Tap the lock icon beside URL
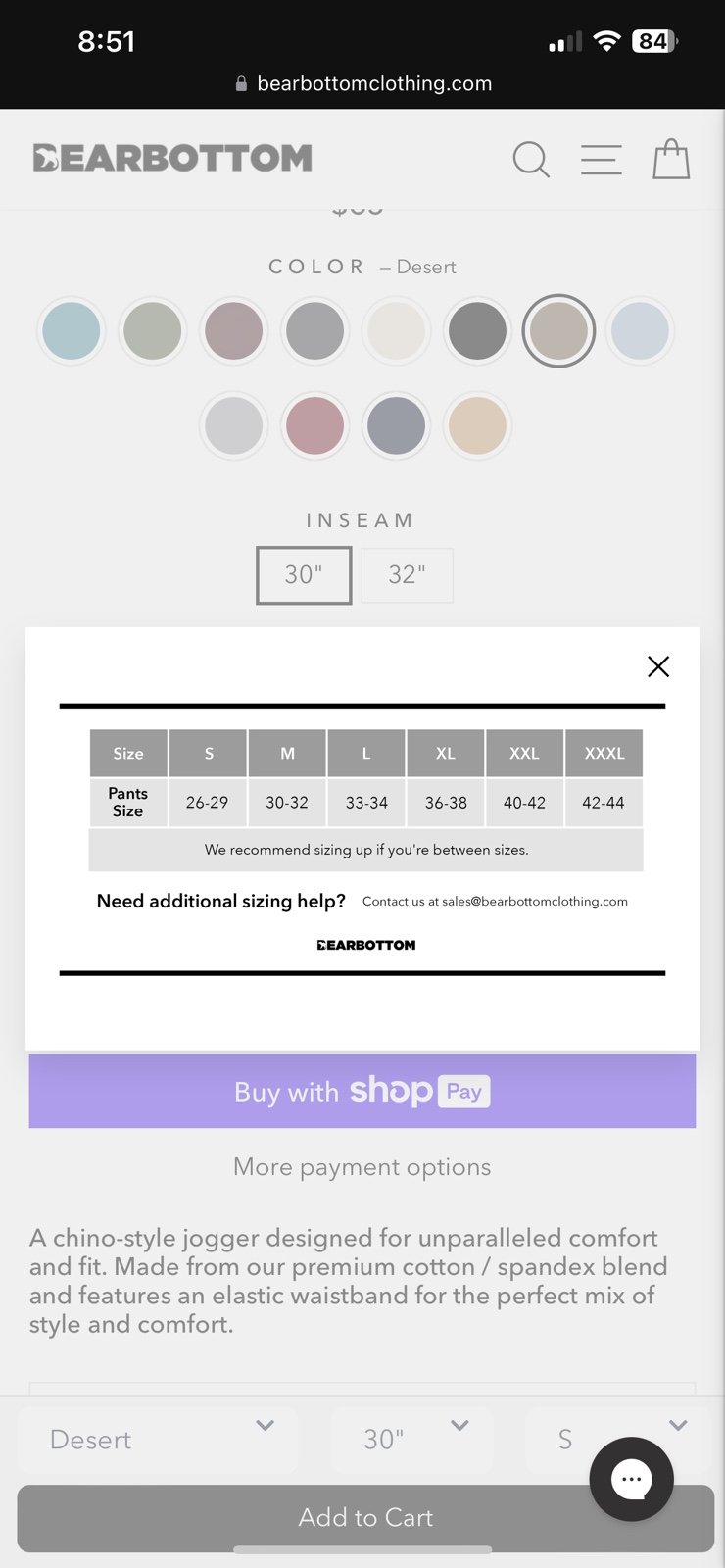Image resolution: width=725 pixels, height=1568 pixels. (x=242, y=84)
